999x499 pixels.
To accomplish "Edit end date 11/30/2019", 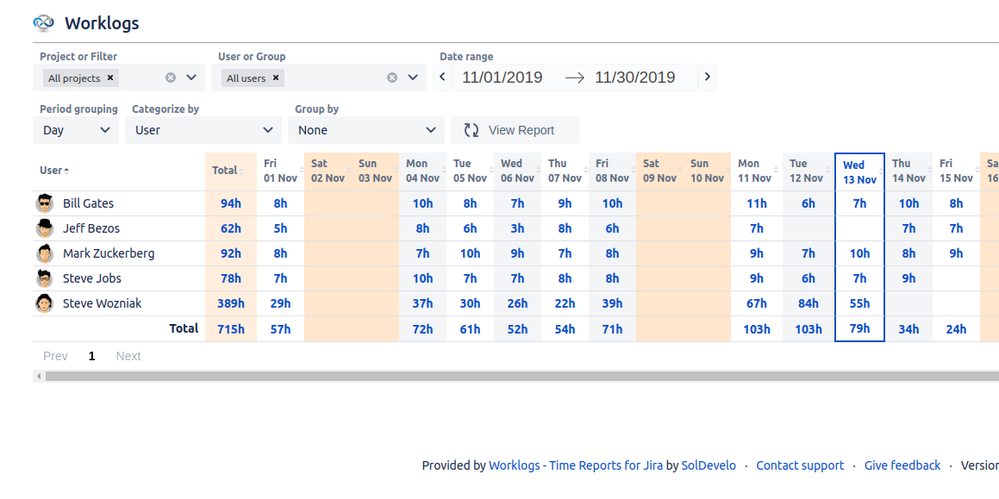I will [635, 78].
